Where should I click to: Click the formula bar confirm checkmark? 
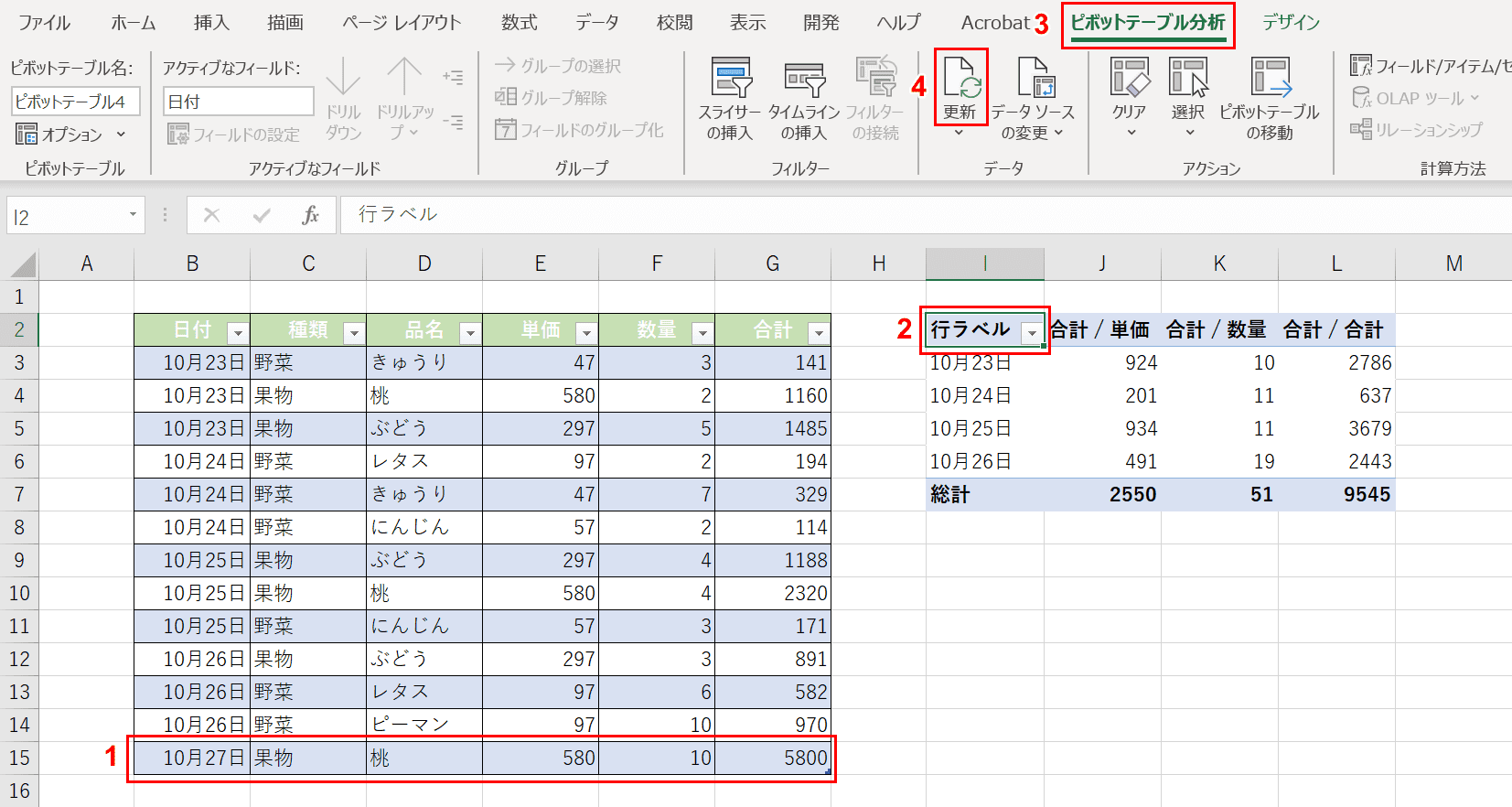(262, 215)
